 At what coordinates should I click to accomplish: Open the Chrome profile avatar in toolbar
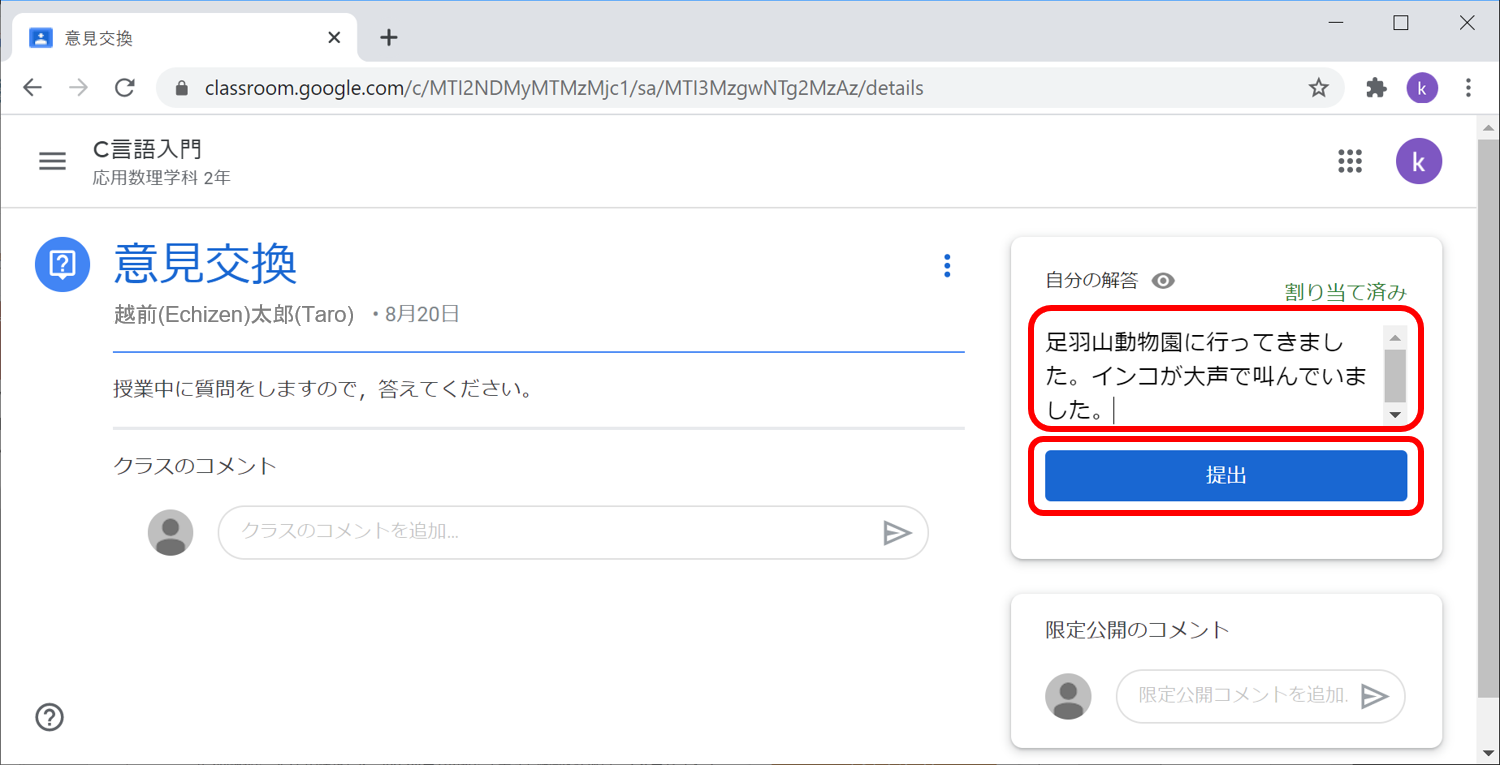point(1422,88)
